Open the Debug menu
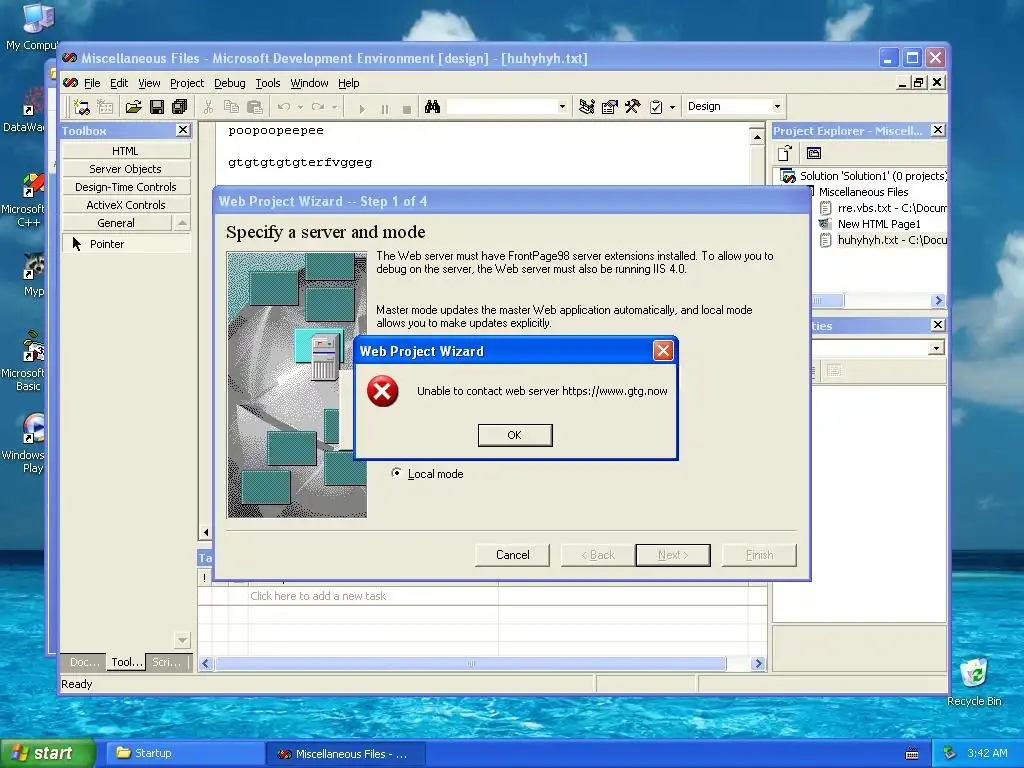The height and width of the screenshot is (768, 1024). [x=229, y=83]
